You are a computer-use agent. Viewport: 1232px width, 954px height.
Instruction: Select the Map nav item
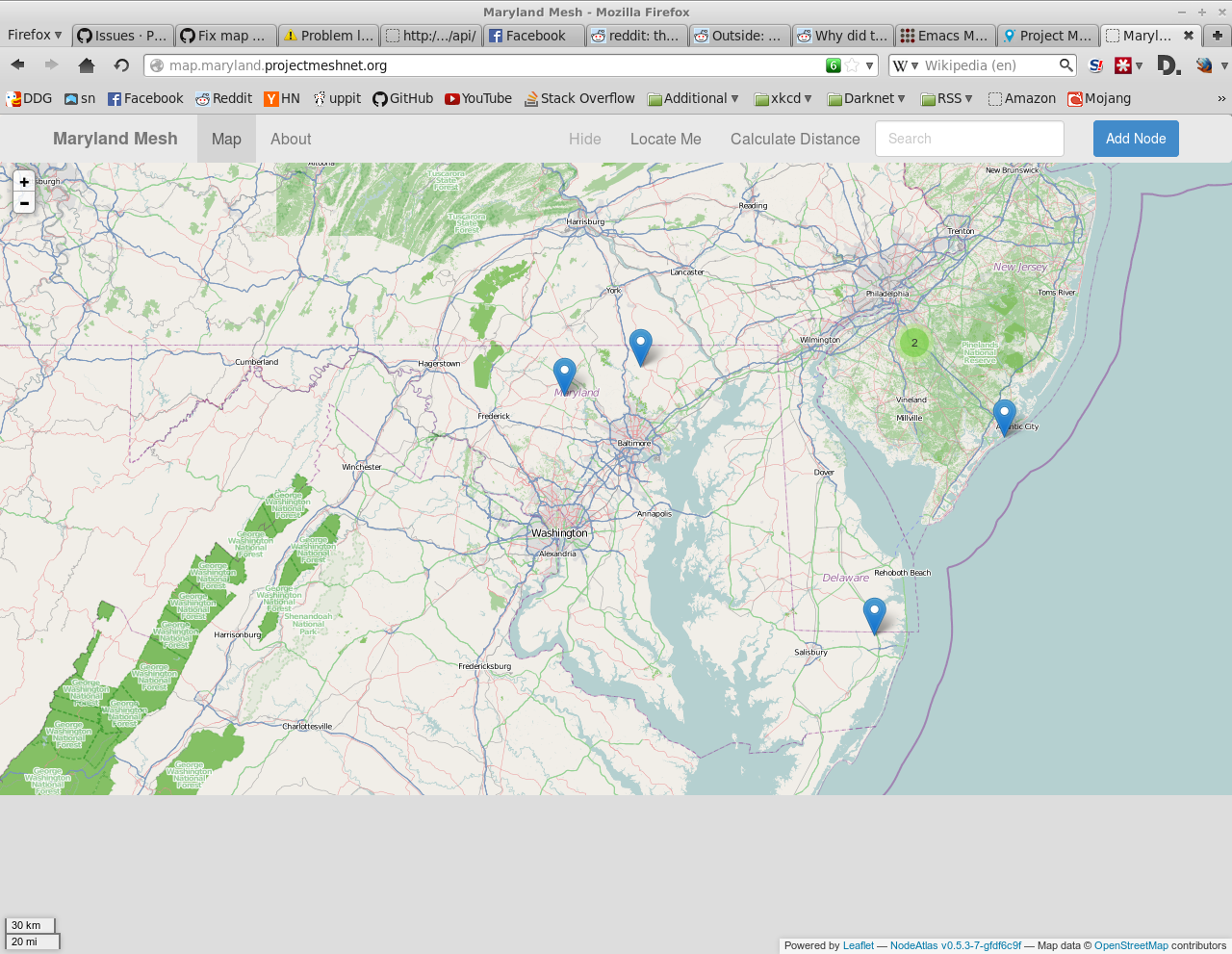click(x=226, y=139)
